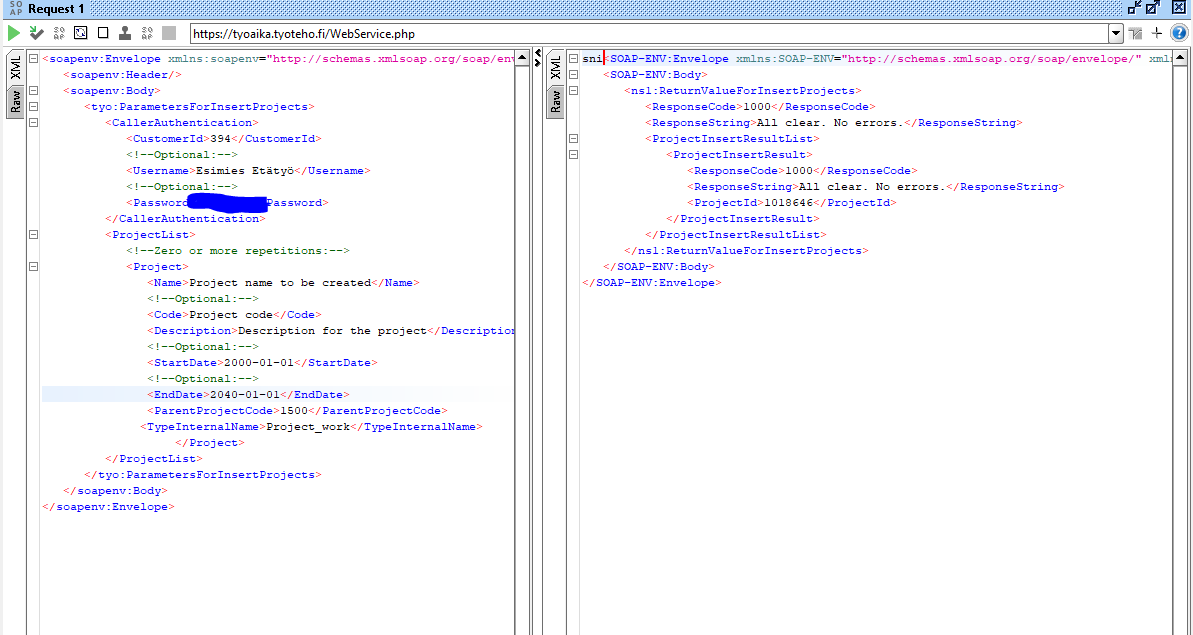Open online help question mark
Screen dimensions: 1193x635
pos(1179,33)
